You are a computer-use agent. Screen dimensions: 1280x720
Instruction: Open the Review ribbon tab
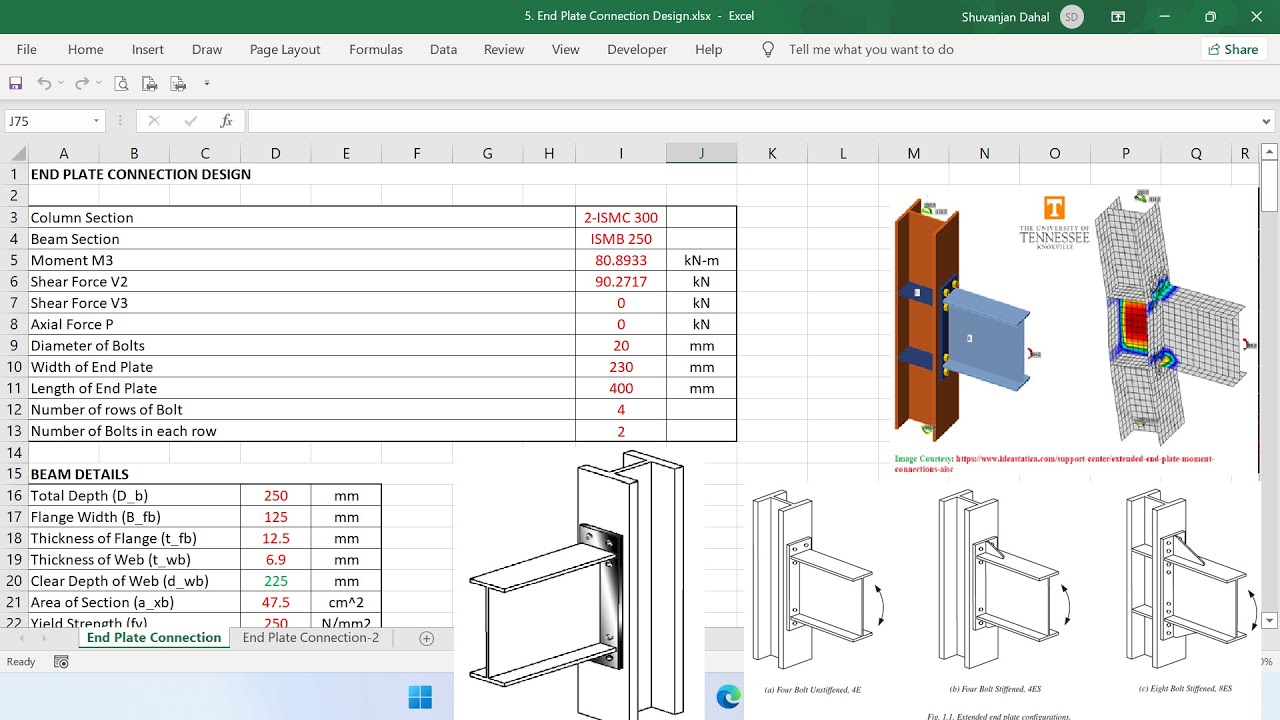coord(504,49)
